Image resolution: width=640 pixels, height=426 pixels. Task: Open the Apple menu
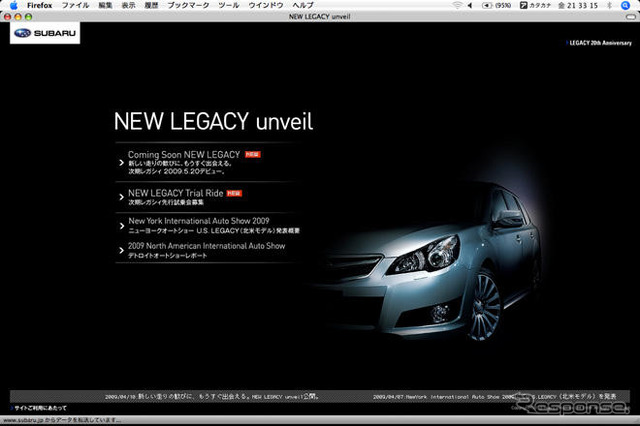point(14,5)
